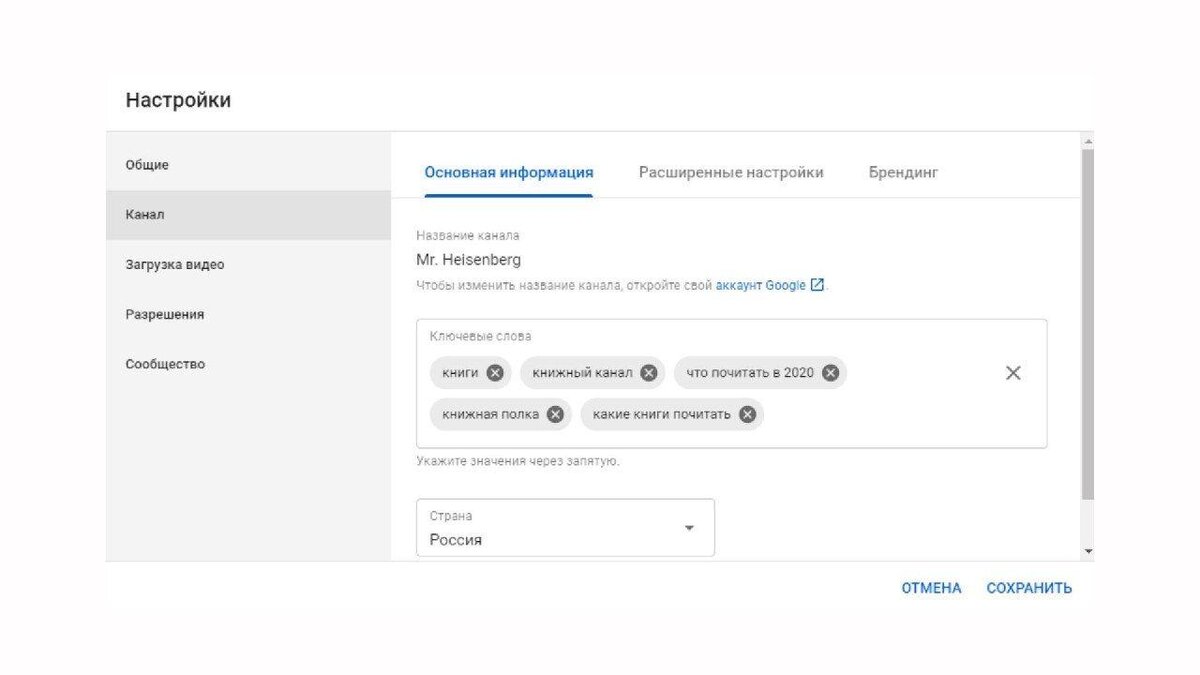
Task: Click the Настройки dialog title
Action: pyautogui.click(x=178, y=100)
